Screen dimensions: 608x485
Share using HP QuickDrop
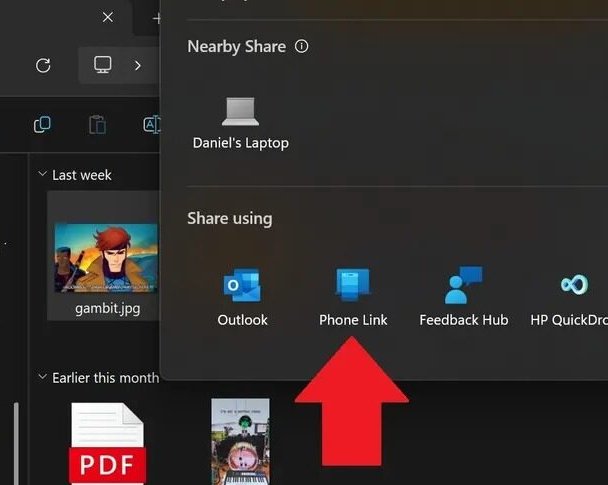pos(569,298)
